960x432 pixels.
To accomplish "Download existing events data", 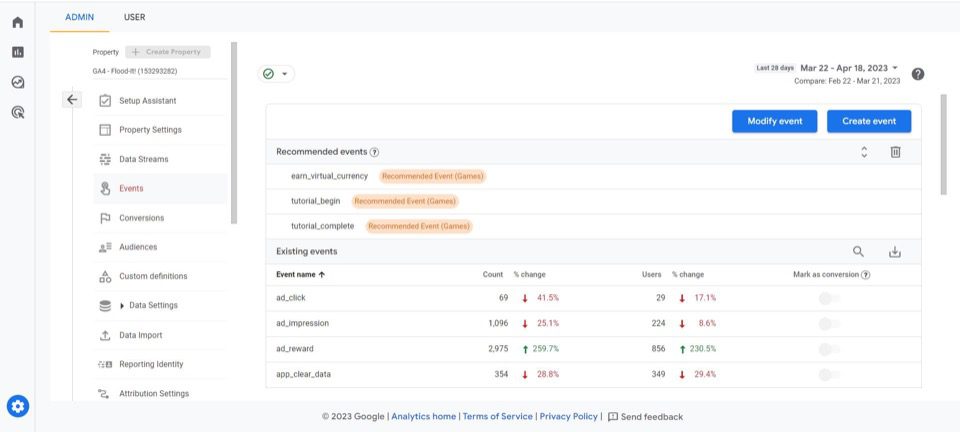I will (895, 252).
